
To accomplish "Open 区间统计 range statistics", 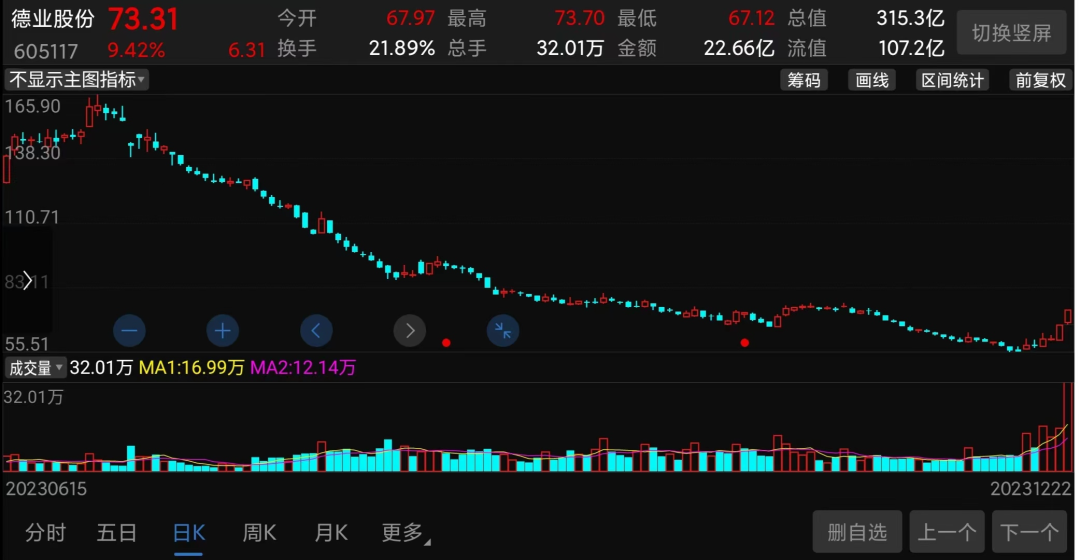I will [953, 81].
